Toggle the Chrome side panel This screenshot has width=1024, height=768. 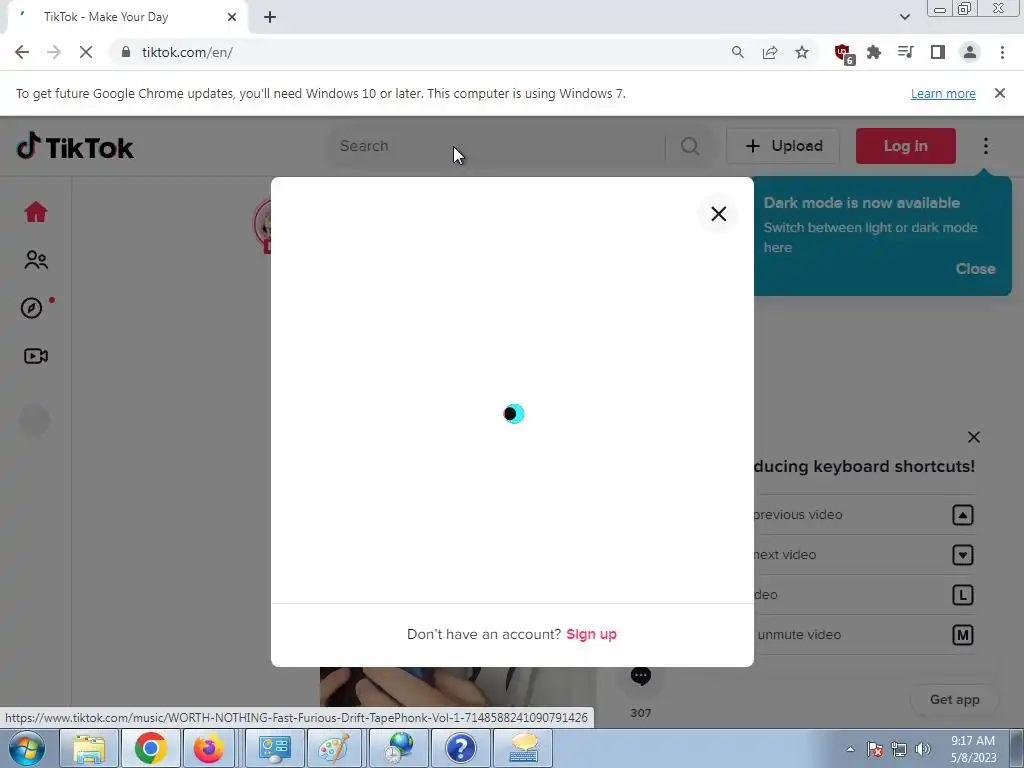pyautogui.click(x=938, y=52)
